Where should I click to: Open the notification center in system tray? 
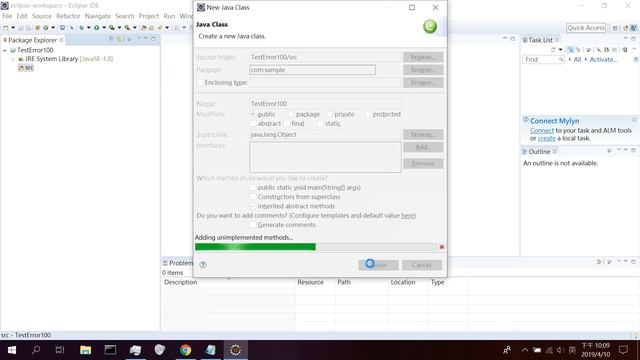(x=623, y=350)
